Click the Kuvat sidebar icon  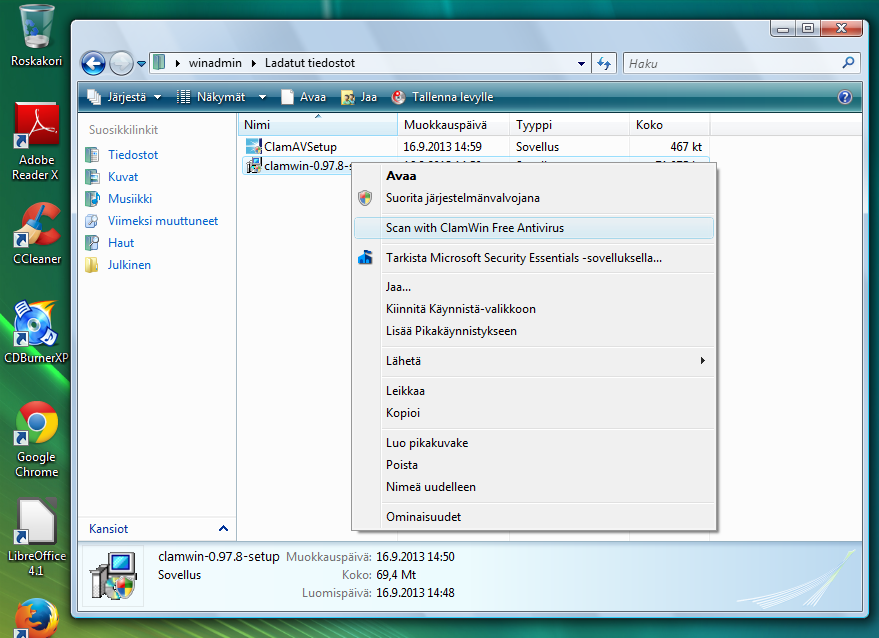(x=92, y=177)
